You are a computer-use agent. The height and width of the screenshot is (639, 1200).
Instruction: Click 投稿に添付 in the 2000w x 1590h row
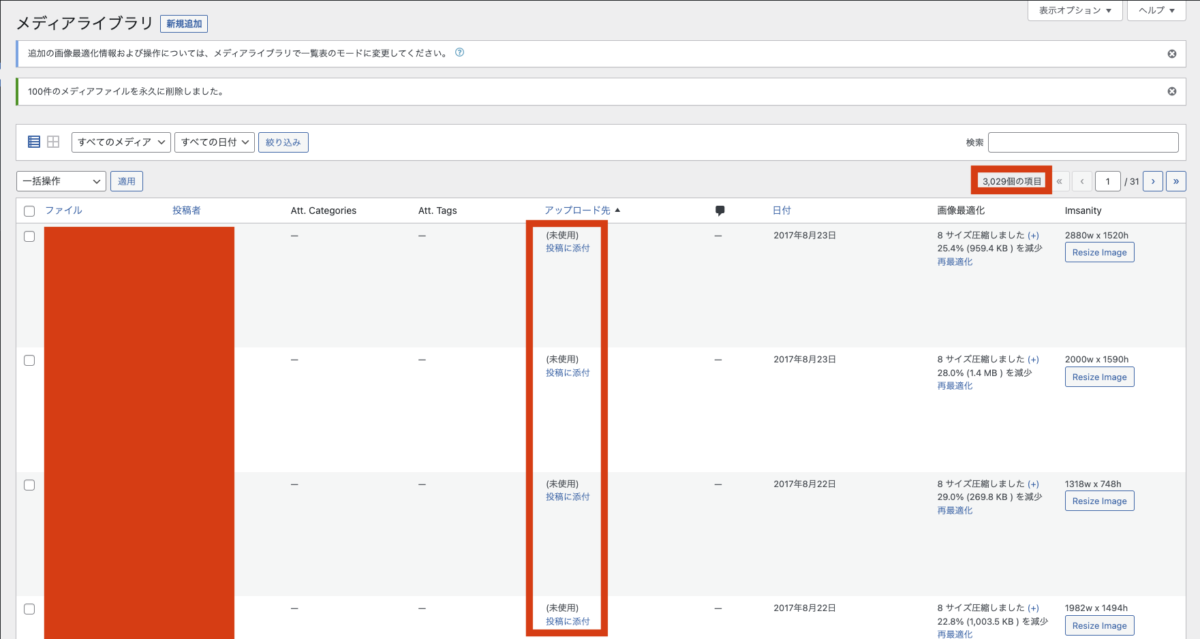pos(568,373)
